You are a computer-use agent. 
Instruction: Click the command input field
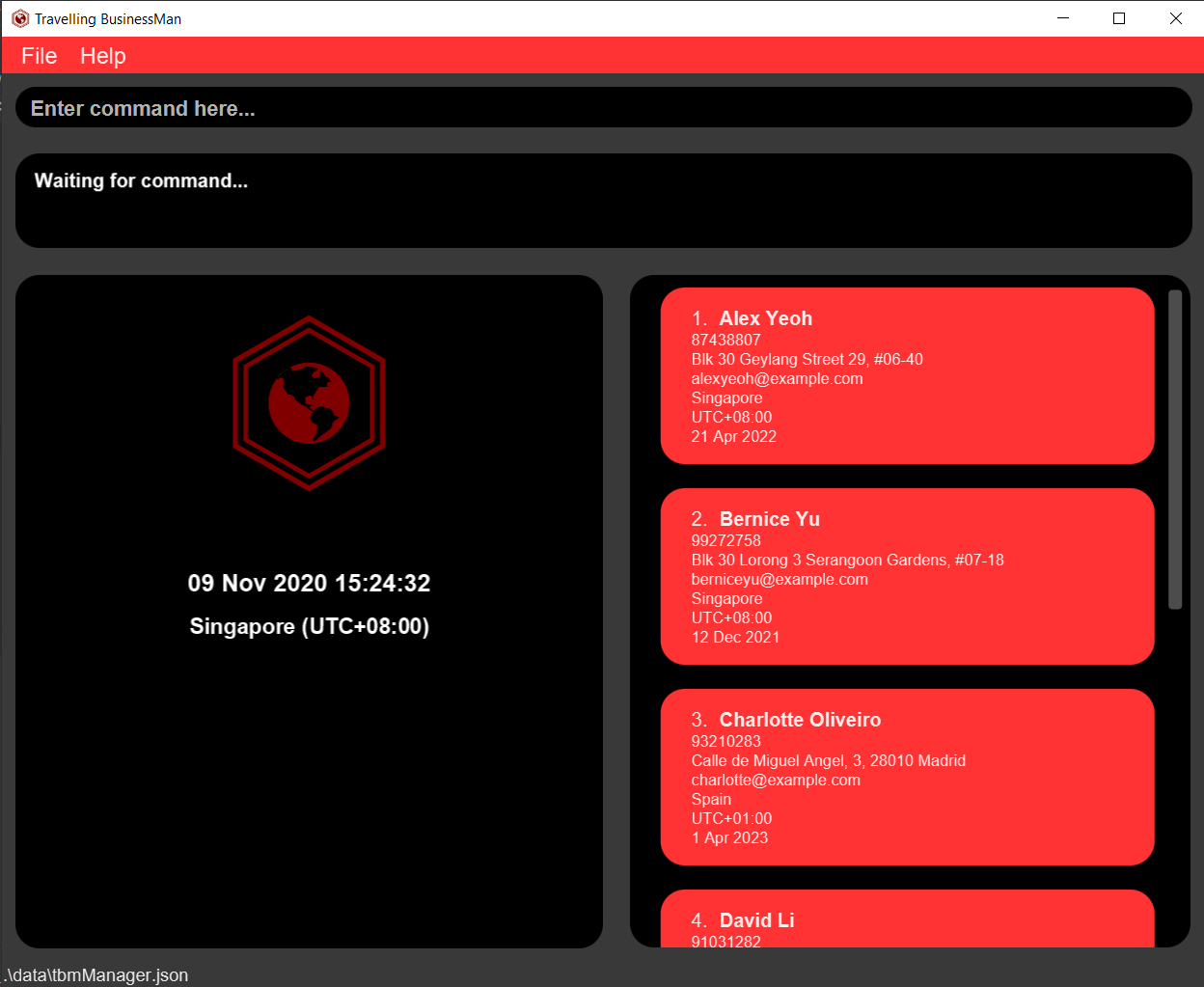coord(603,108)
